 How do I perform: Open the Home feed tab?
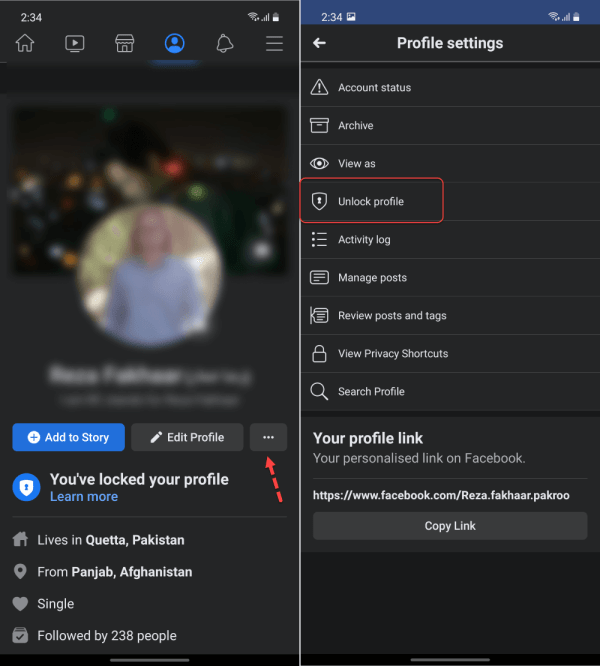25,43
